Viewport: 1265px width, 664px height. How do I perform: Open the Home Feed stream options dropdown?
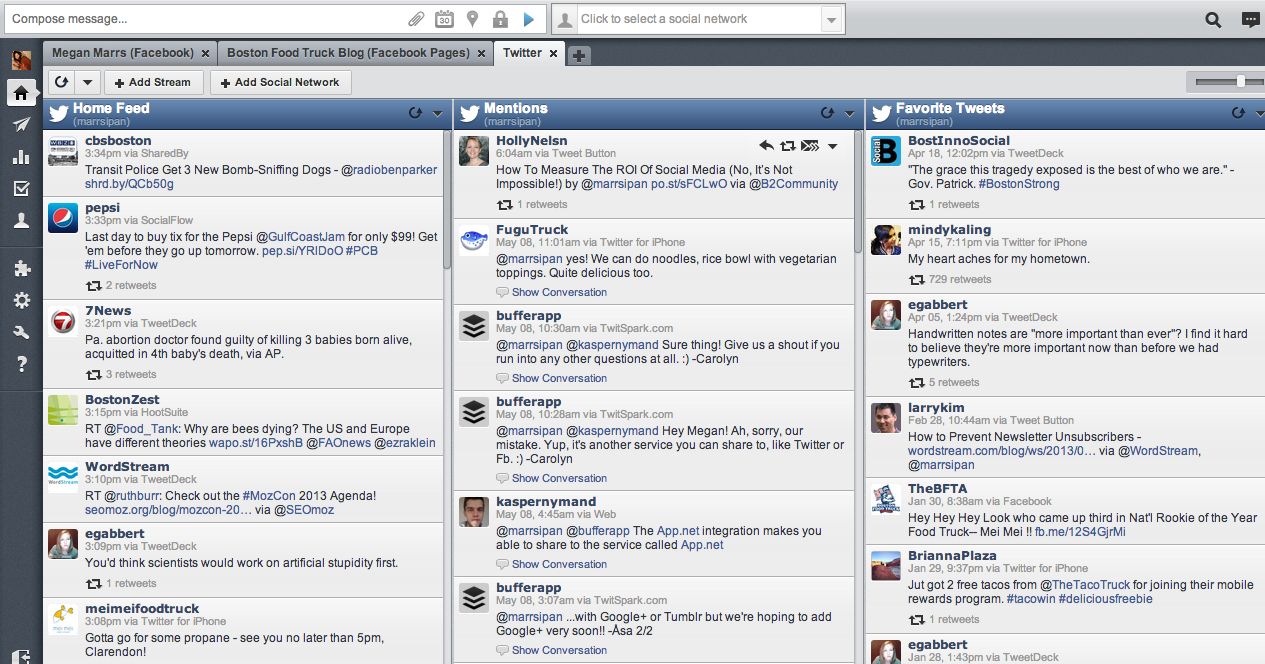coord(437,114)
